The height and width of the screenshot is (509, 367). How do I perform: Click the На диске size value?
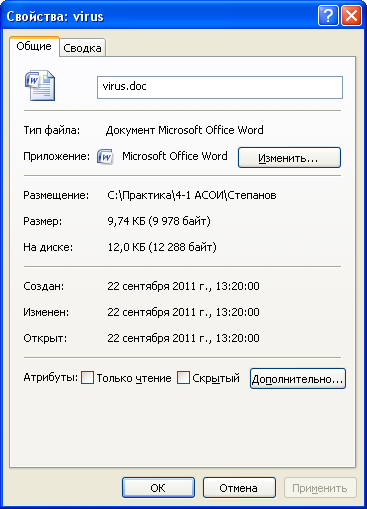click(162, 247)
